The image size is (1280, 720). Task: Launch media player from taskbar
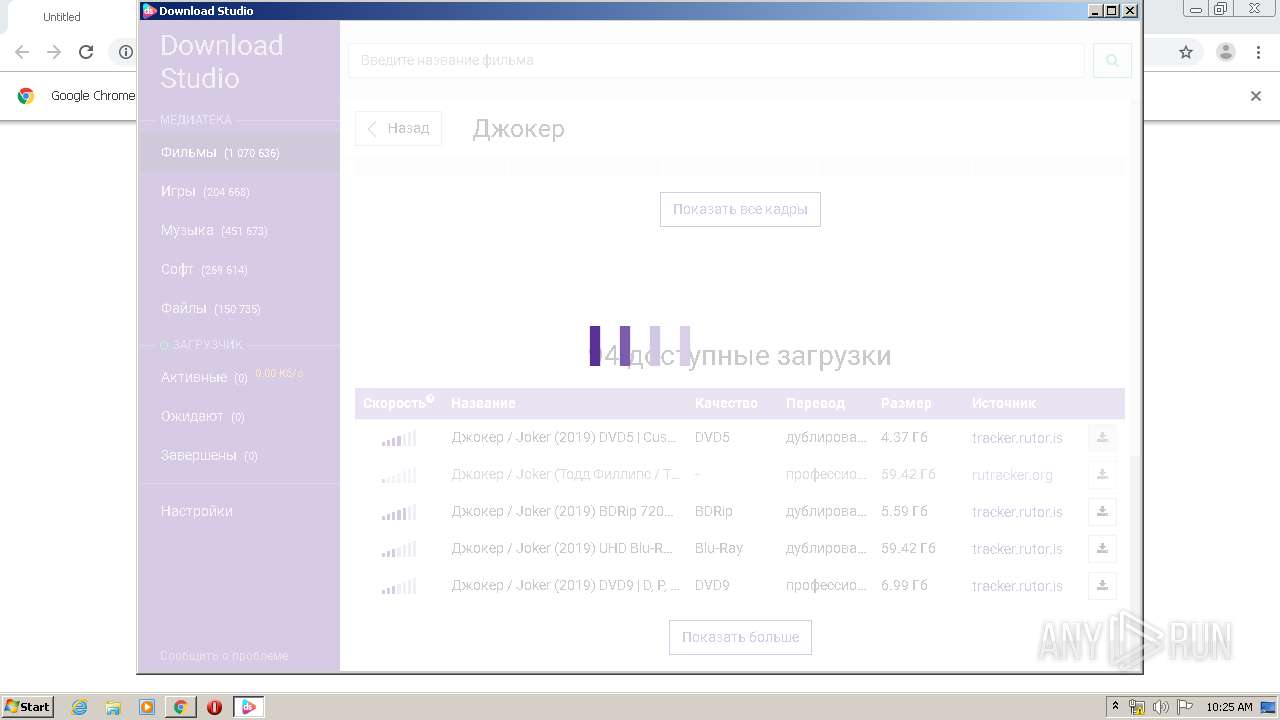pos(147,707)
